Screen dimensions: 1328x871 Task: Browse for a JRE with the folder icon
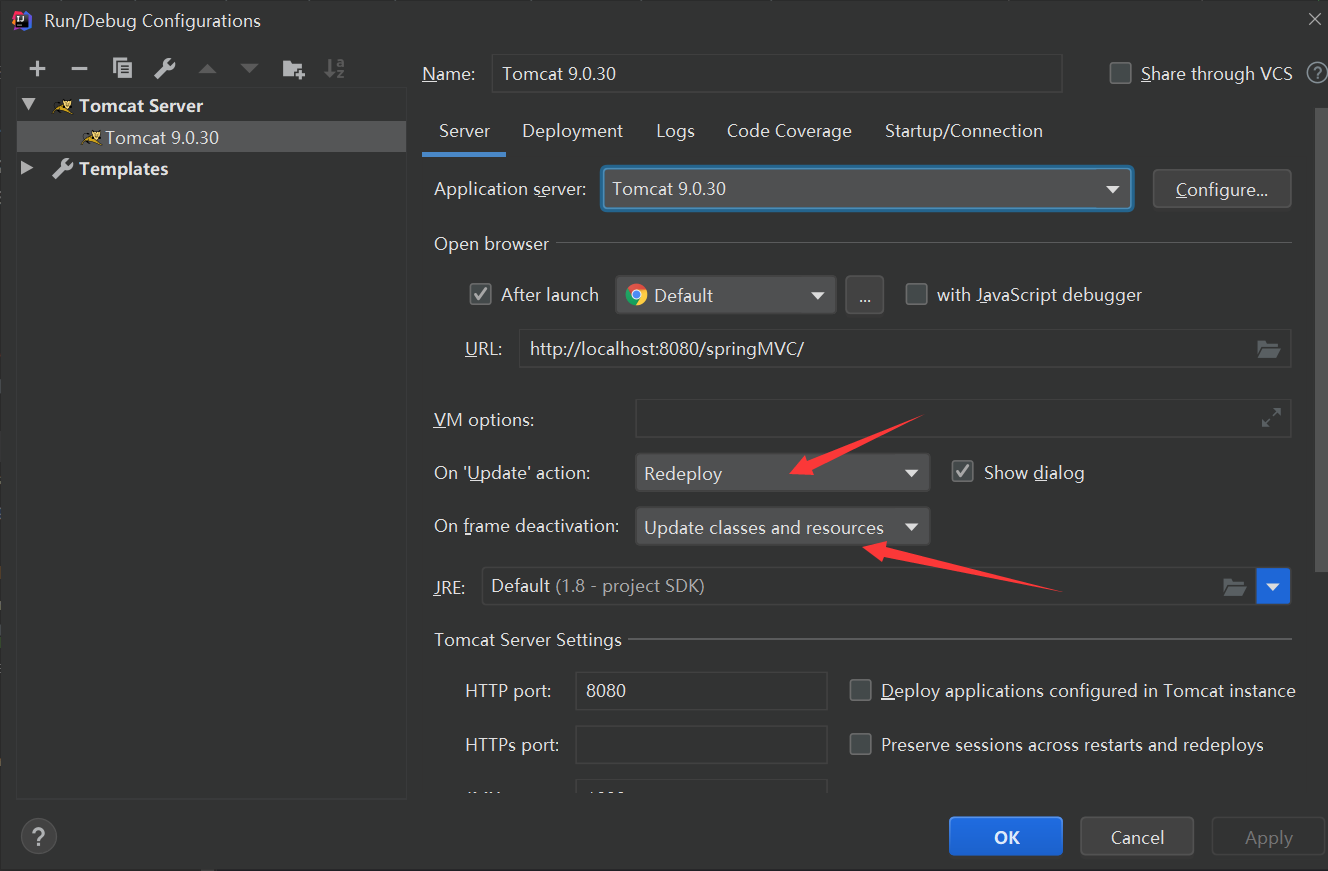tap(1235, 587)
